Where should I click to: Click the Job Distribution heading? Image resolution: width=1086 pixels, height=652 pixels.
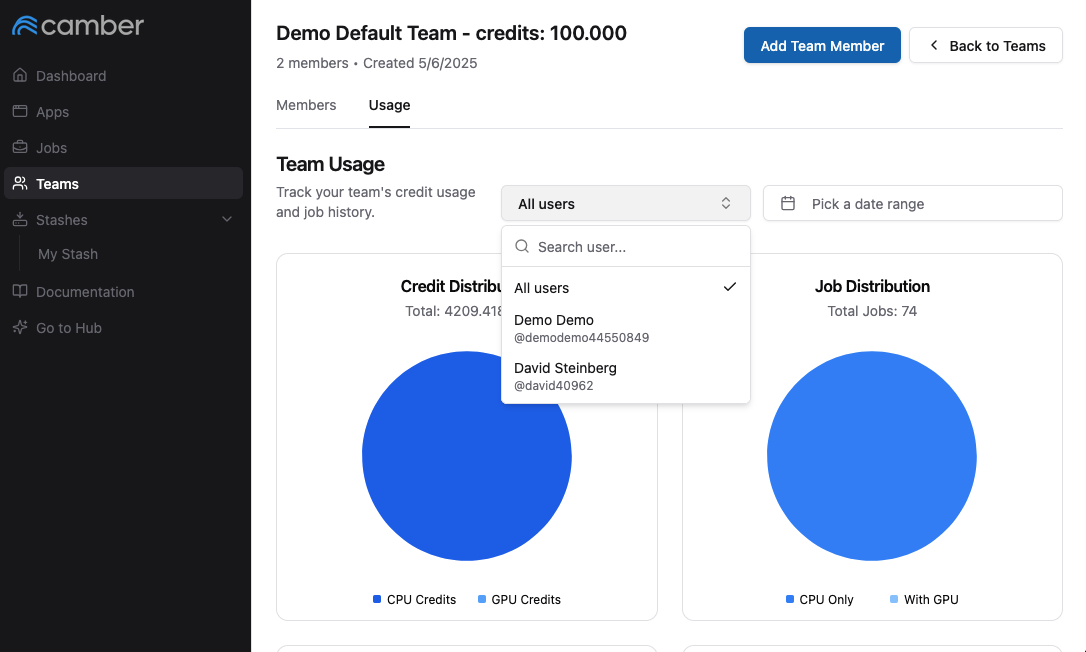tap(872, 286)
